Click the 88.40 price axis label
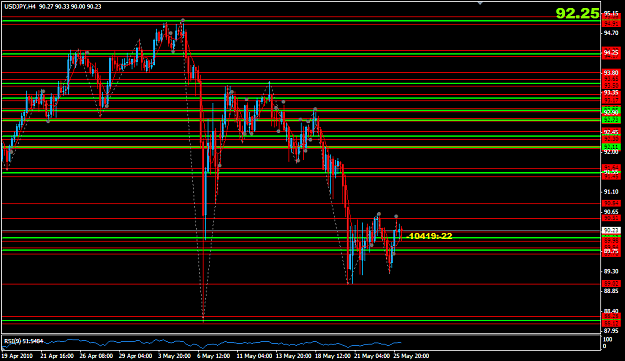Image resolution: width=625 pixels, height=361 pixels. point(611,311)
